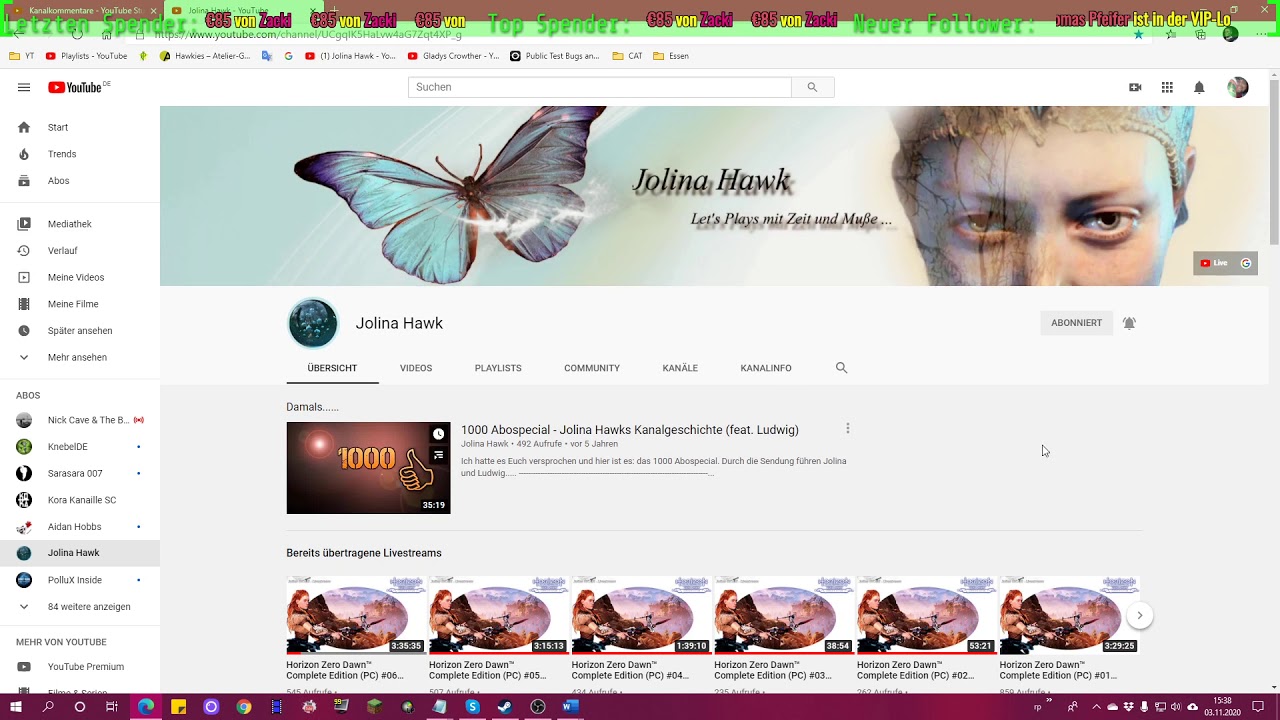
Task: Expand 84 weitere anzeigen subscriptions
Action: click(x=80, y=607)
